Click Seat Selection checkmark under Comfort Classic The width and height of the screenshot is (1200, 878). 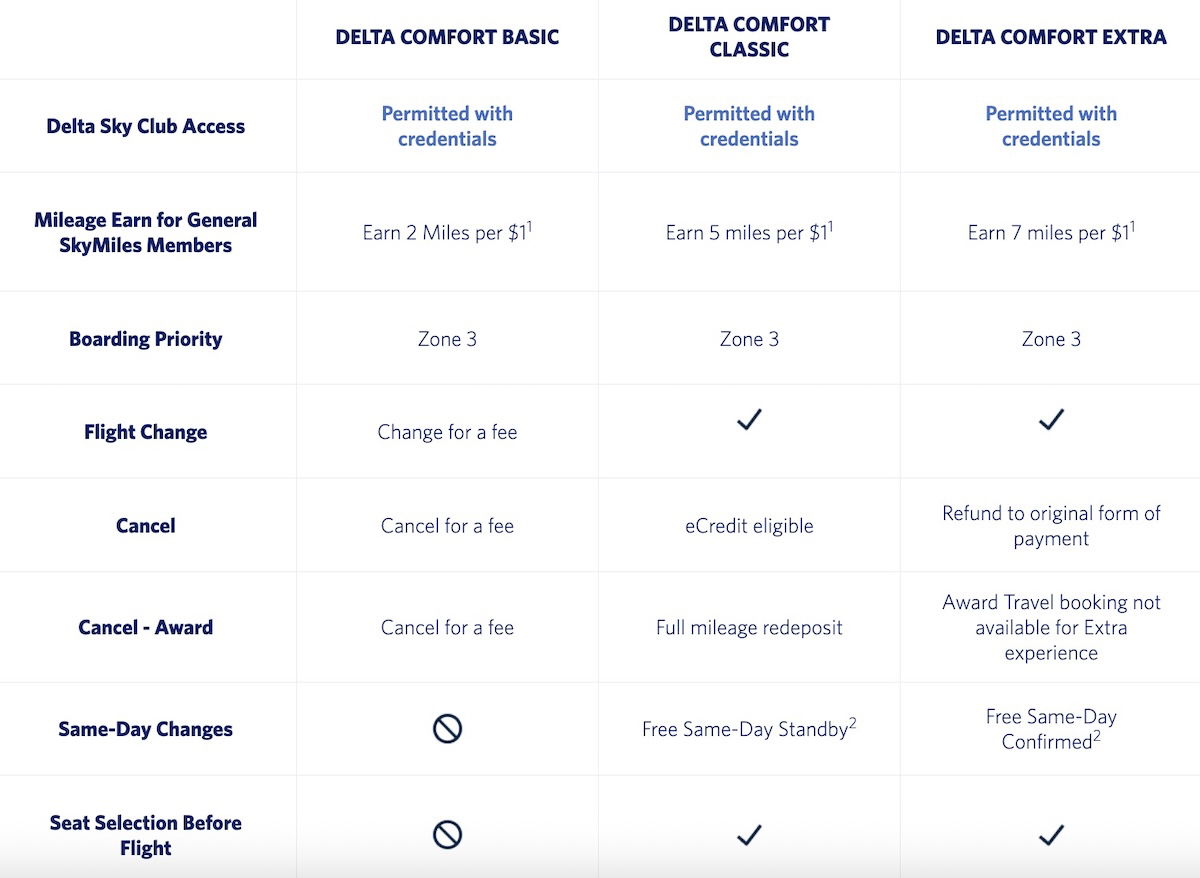(749, 834)
